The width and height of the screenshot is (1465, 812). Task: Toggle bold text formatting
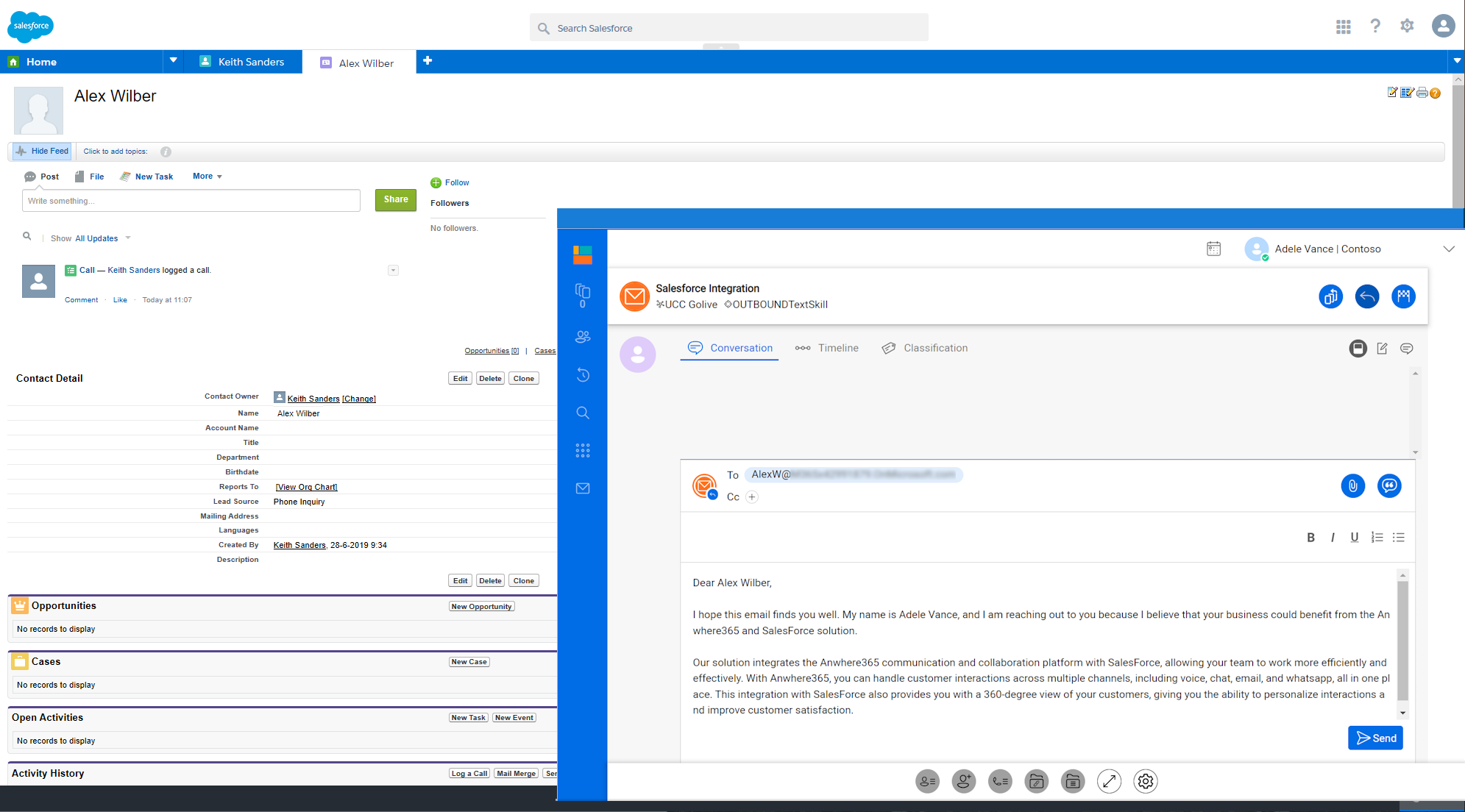(x=1310, y=538)
